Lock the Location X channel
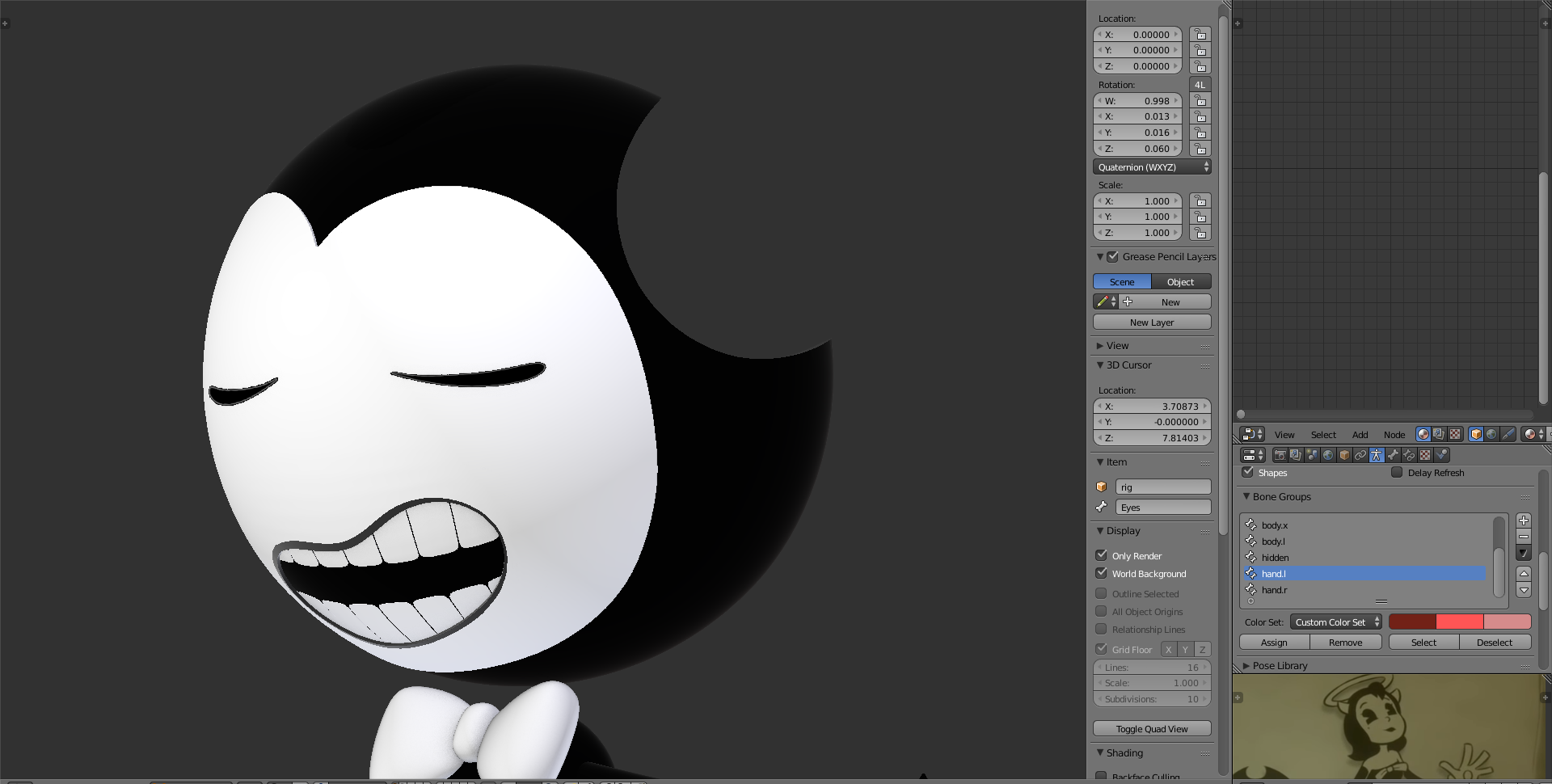1552x784 pixels. coord(1200,35)
